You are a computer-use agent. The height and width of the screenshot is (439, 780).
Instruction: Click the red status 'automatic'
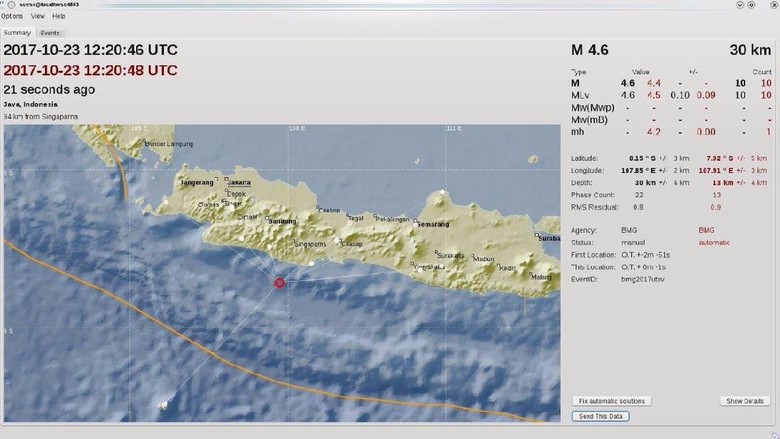pos(714,242)
